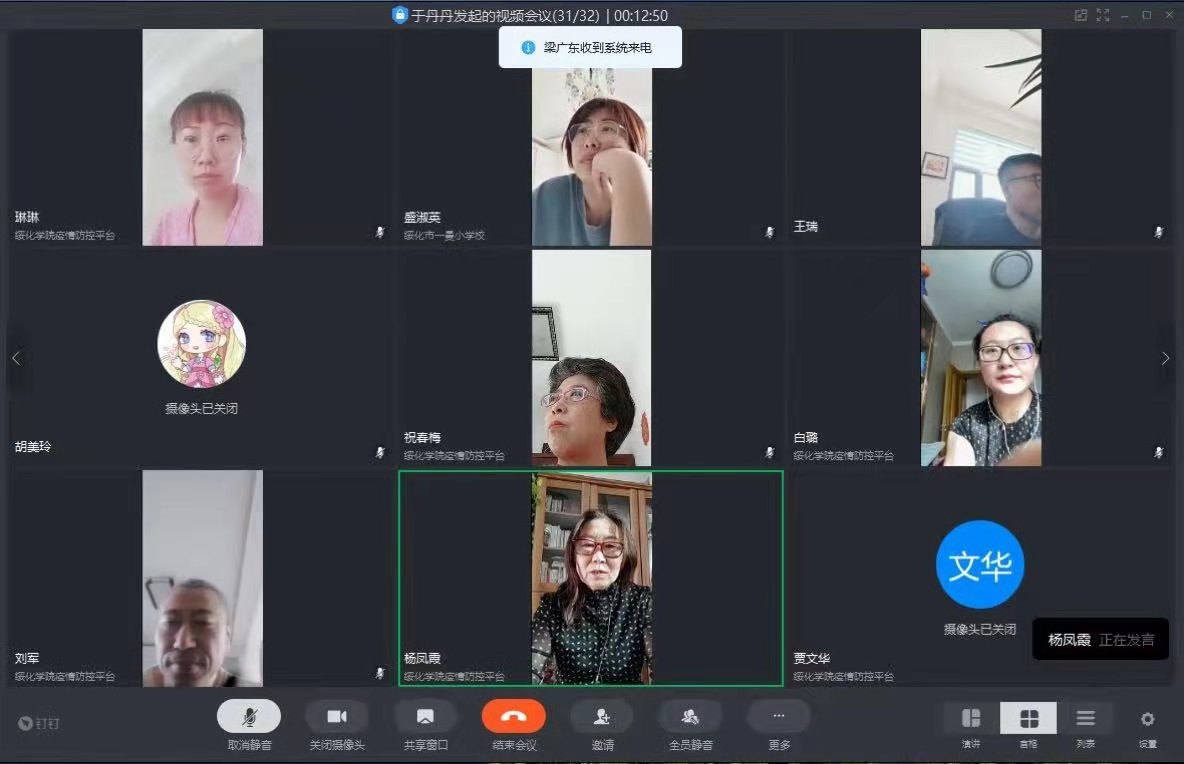Go to previous page of participants
1184x764 pixels.
click(17, 359)
